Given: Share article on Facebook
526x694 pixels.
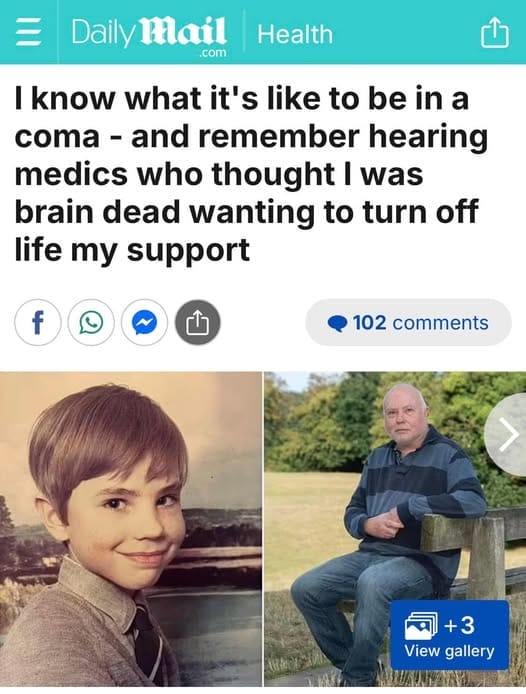Looking at the screenshot, I should [x=38, y=322].
